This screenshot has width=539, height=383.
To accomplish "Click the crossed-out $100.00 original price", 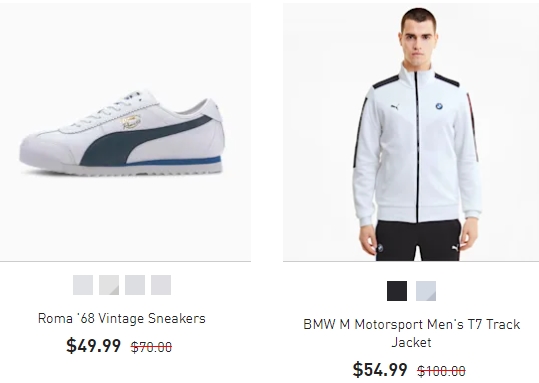I will pyautogui.click(x=441, y=371).
